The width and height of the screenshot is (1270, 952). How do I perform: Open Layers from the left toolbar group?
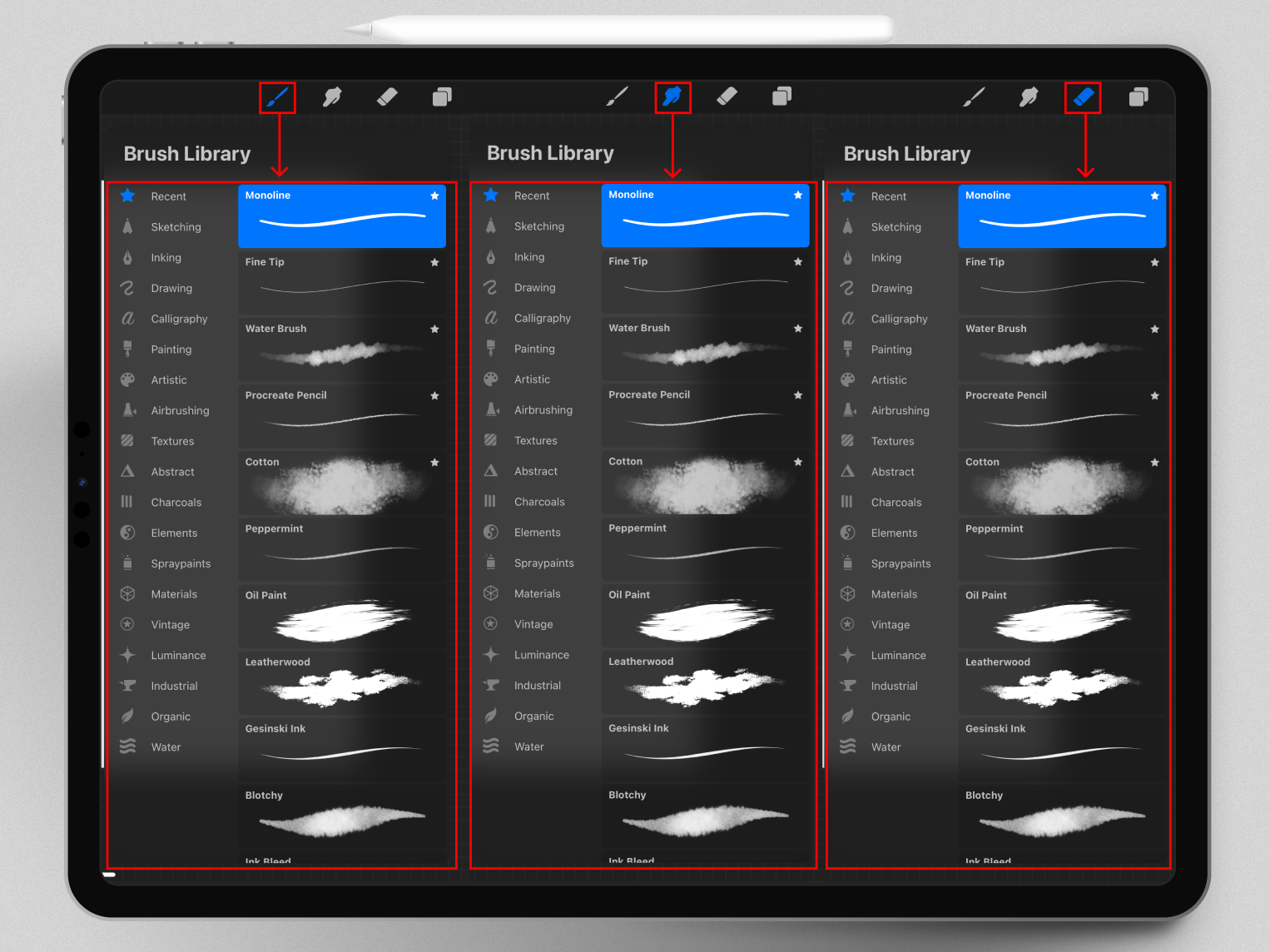(x=442, y=97)
